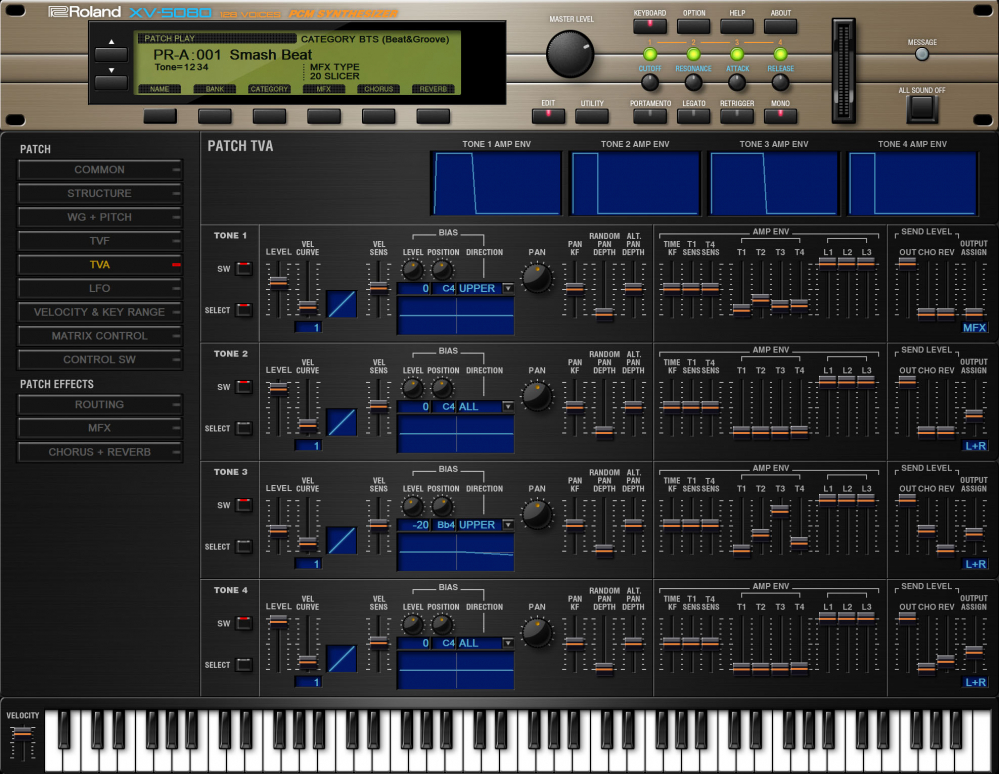Click Tone 4 Bias Position knob
The width and height of the screenshot is (999, 774).
click(x=442, y=624)
